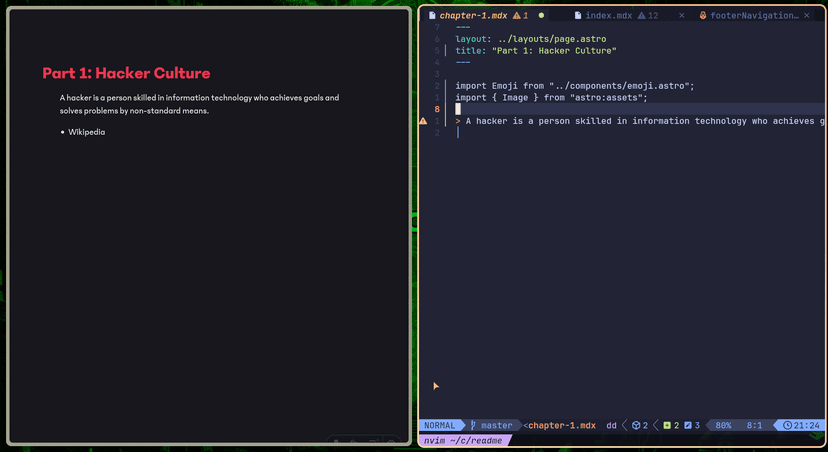Open the footerNavigation tab

[x=755, y=16]
